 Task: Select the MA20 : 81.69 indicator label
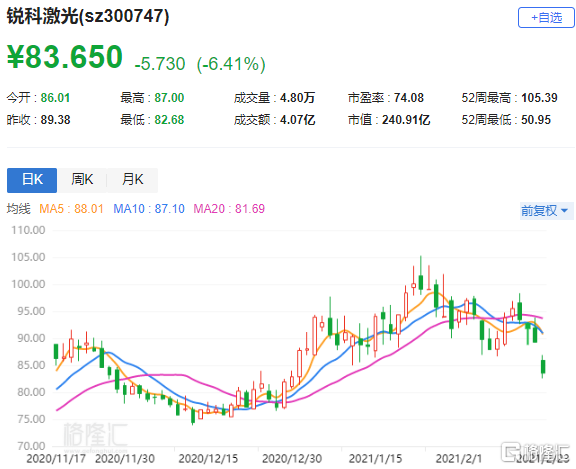pyautogui.click(x=229, y=209)
